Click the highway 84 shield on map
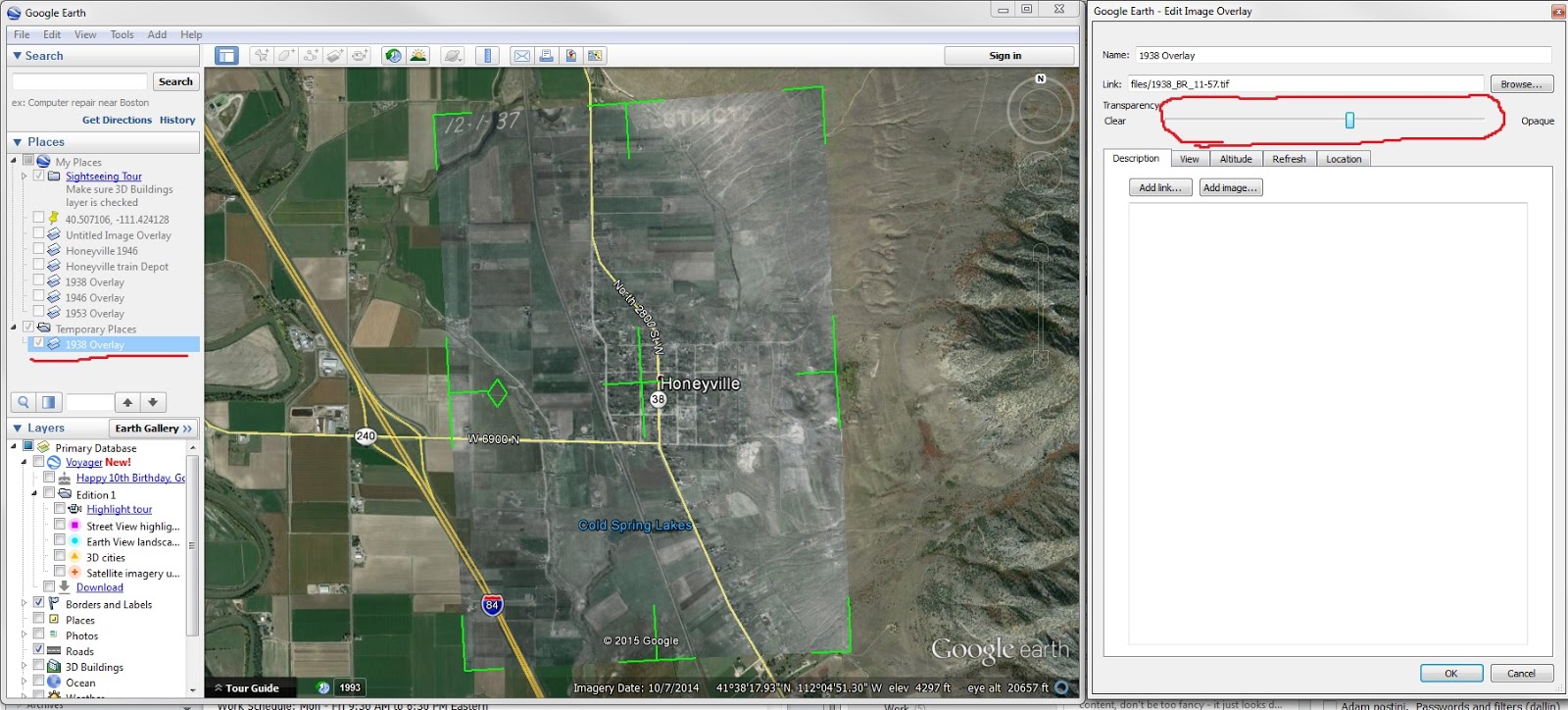The width and height of the screenshot is (1568, 710). (x=492, y=605)
